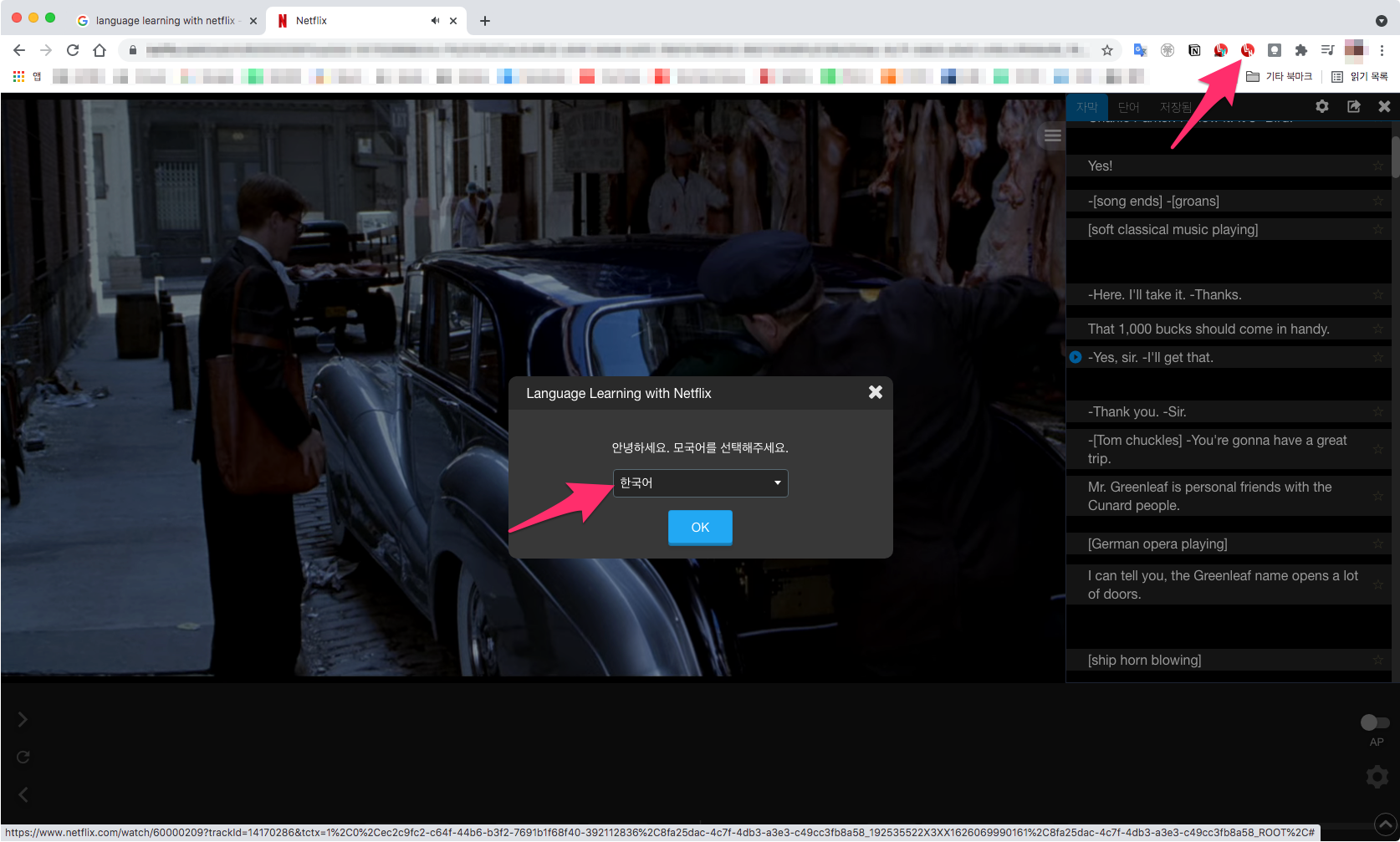
Task: Open the Language Learning with Netflix extension icon
Action: pyautogui.click(x=1248, y=50)
